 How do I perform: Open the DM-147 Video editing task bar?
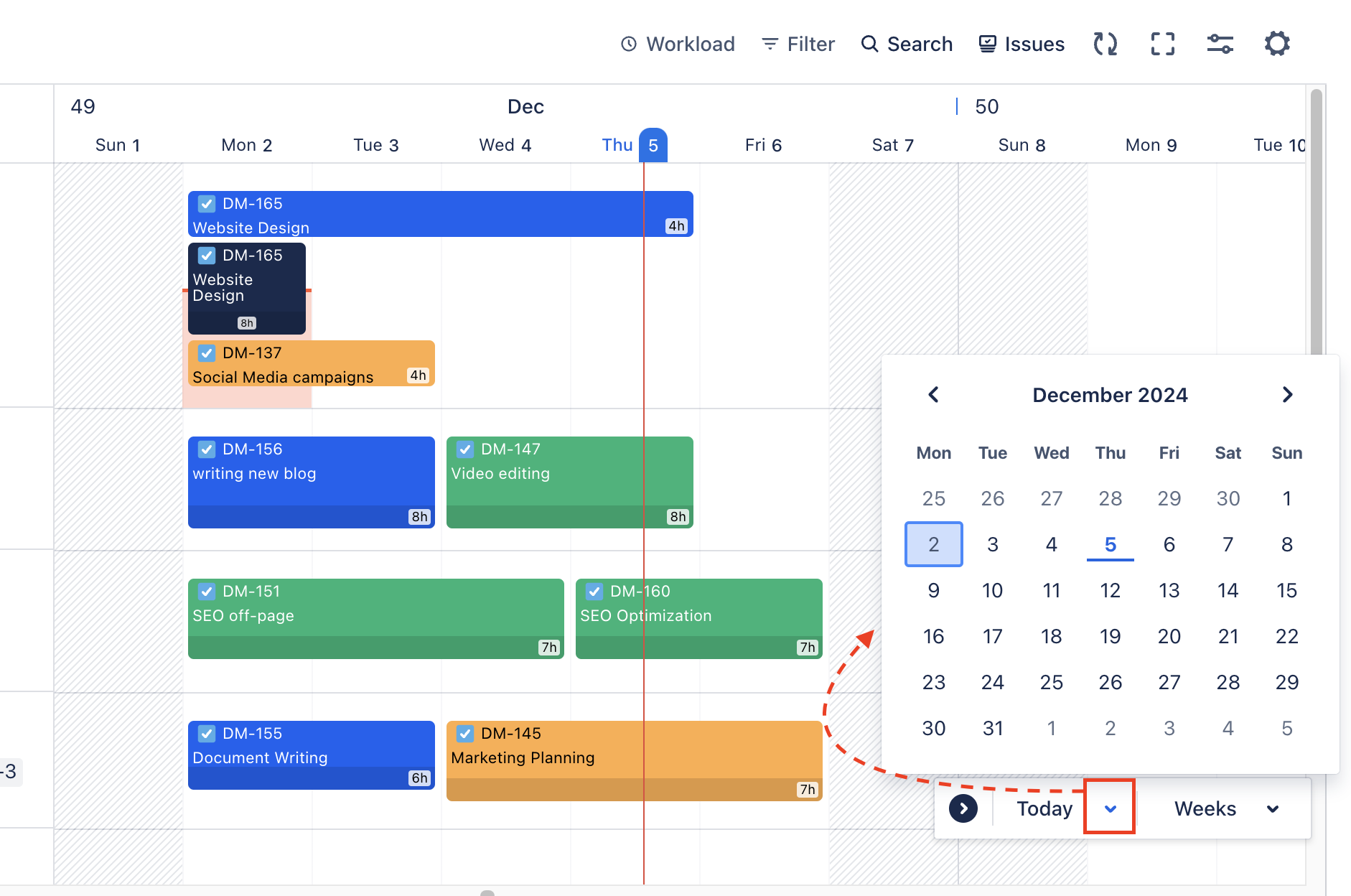[546, 481]
